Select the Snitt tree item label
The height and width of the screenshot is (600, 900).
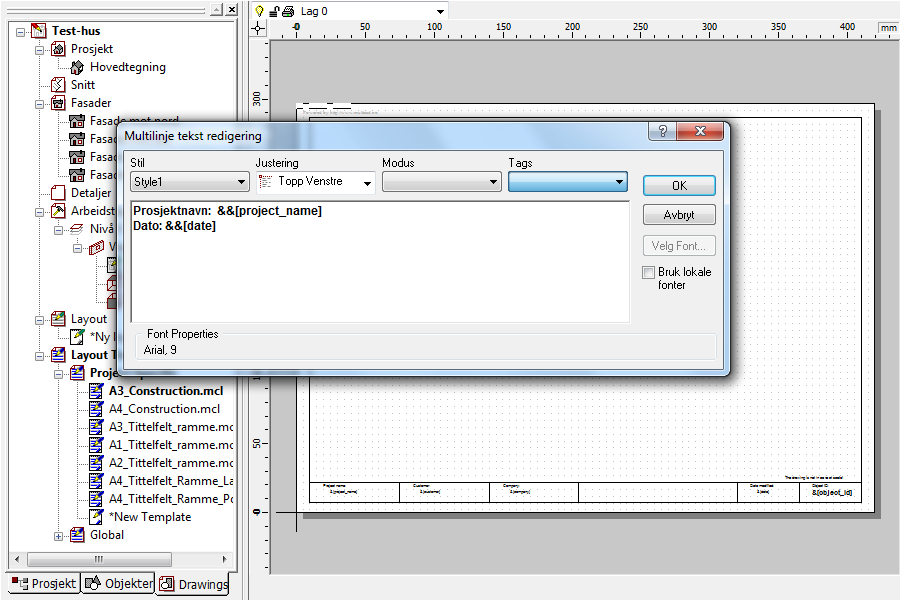point(83,85)
